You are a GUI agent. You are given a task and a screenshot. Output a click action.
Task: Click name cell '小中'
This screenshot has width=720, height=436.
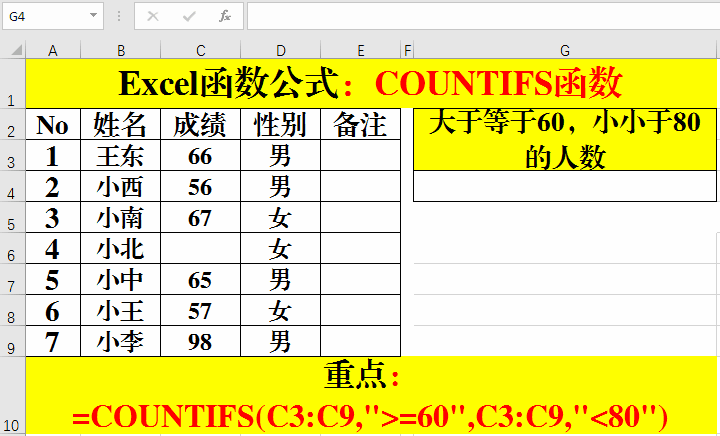pyautogui.click(x=120, y=279)
